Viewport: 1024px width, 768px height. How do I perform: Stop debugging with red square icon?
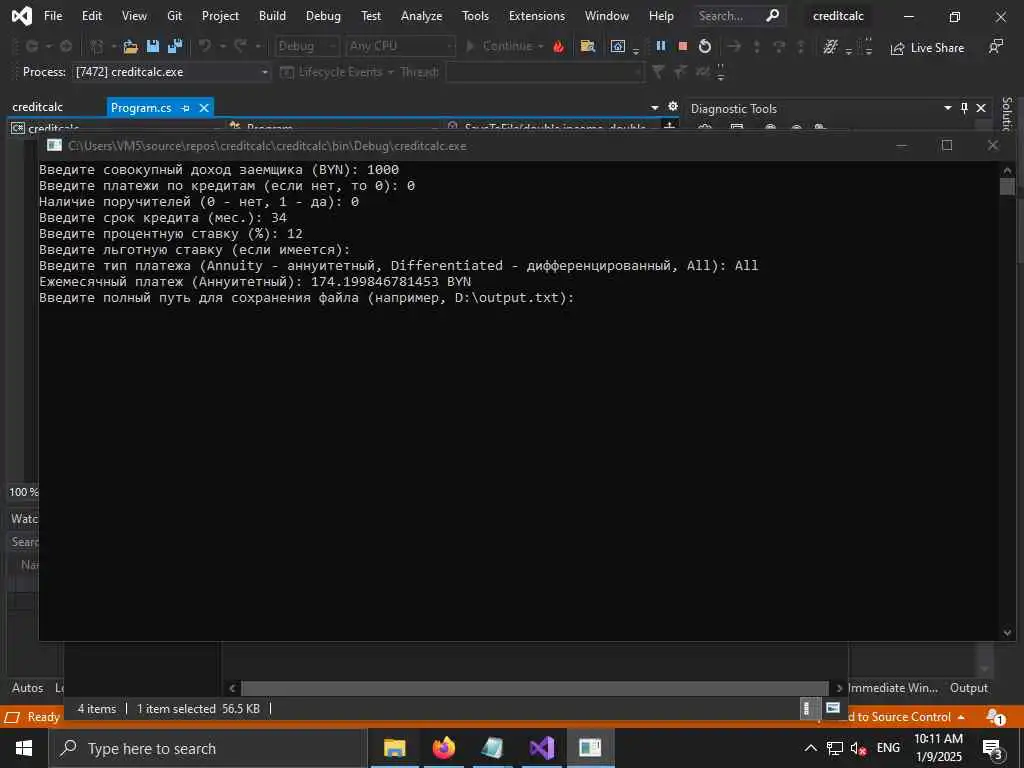683,46
